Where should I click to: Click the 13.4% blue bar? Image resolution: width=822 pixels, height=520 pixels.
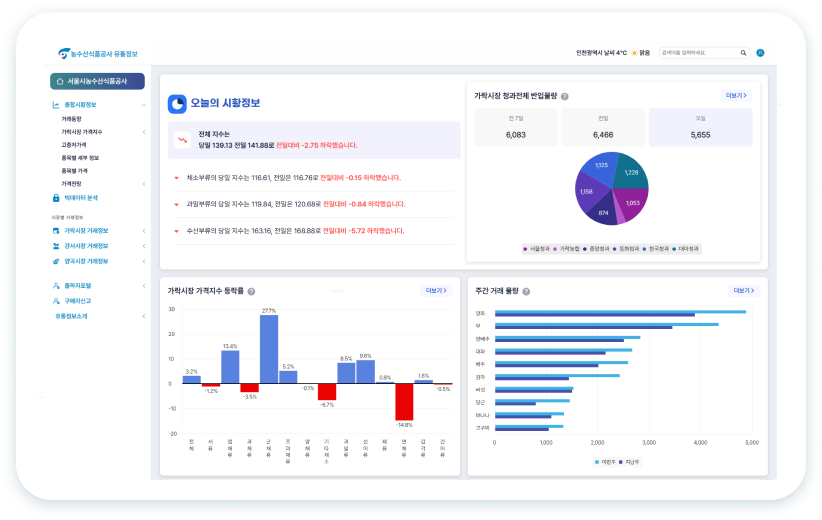point(230,367)
